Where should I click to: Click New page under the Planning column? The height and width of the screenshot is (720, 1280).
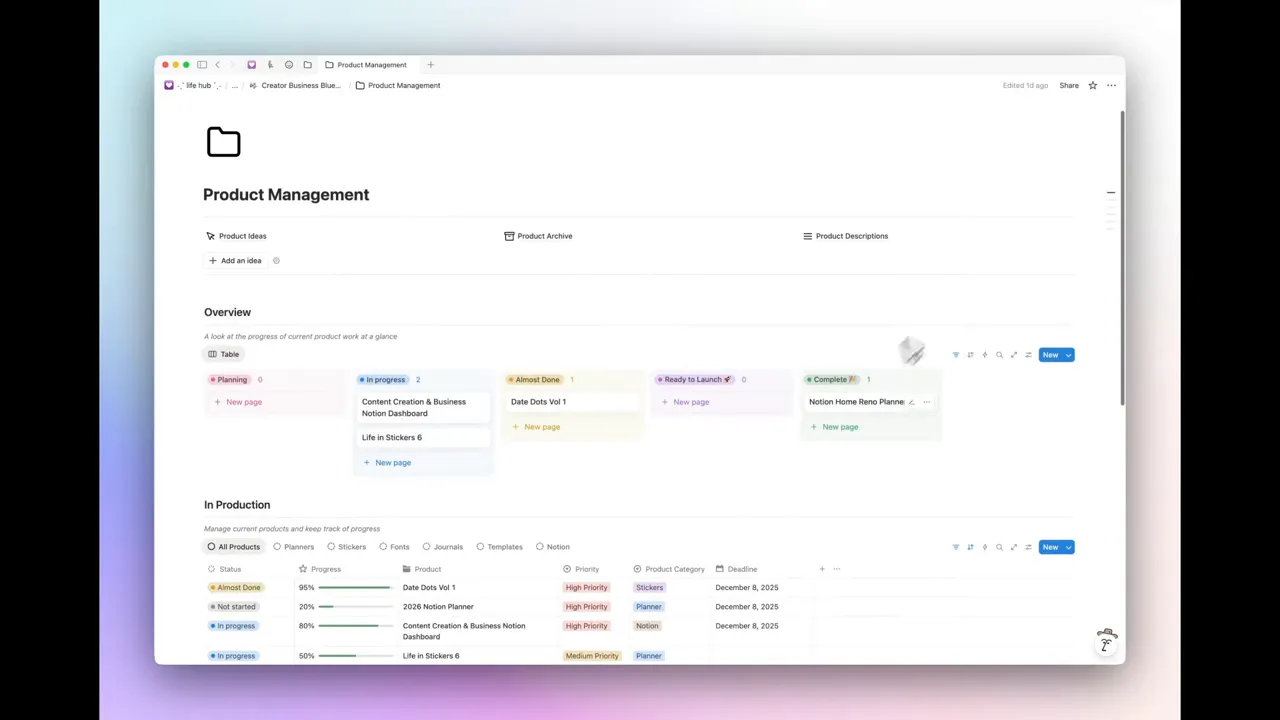click(x=238, y=401)
